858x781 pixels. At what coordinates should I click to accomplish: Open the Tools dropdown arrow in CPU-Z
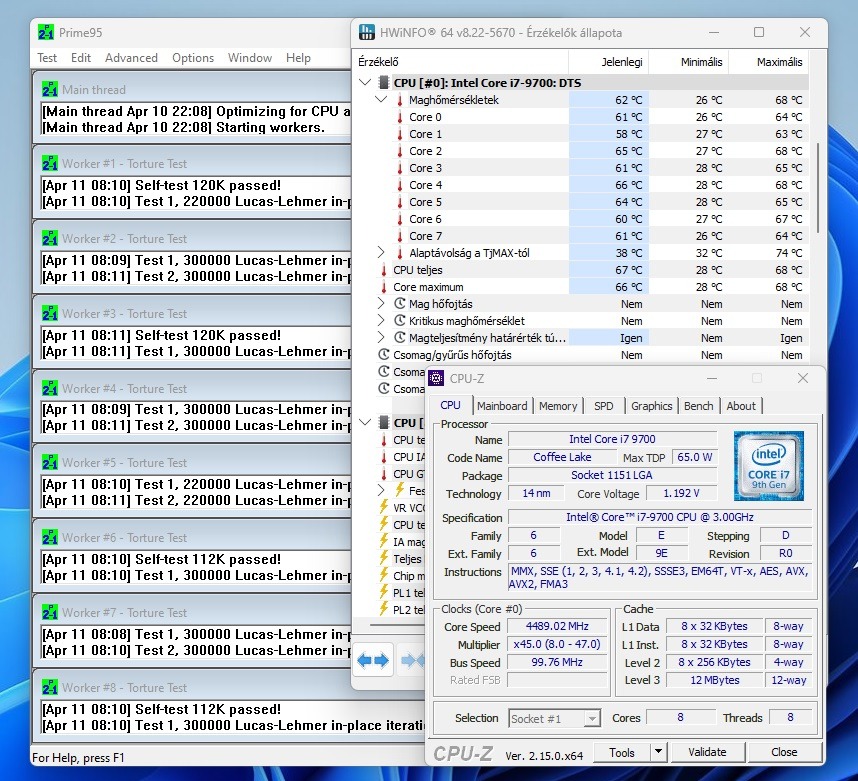click(658, 752)
